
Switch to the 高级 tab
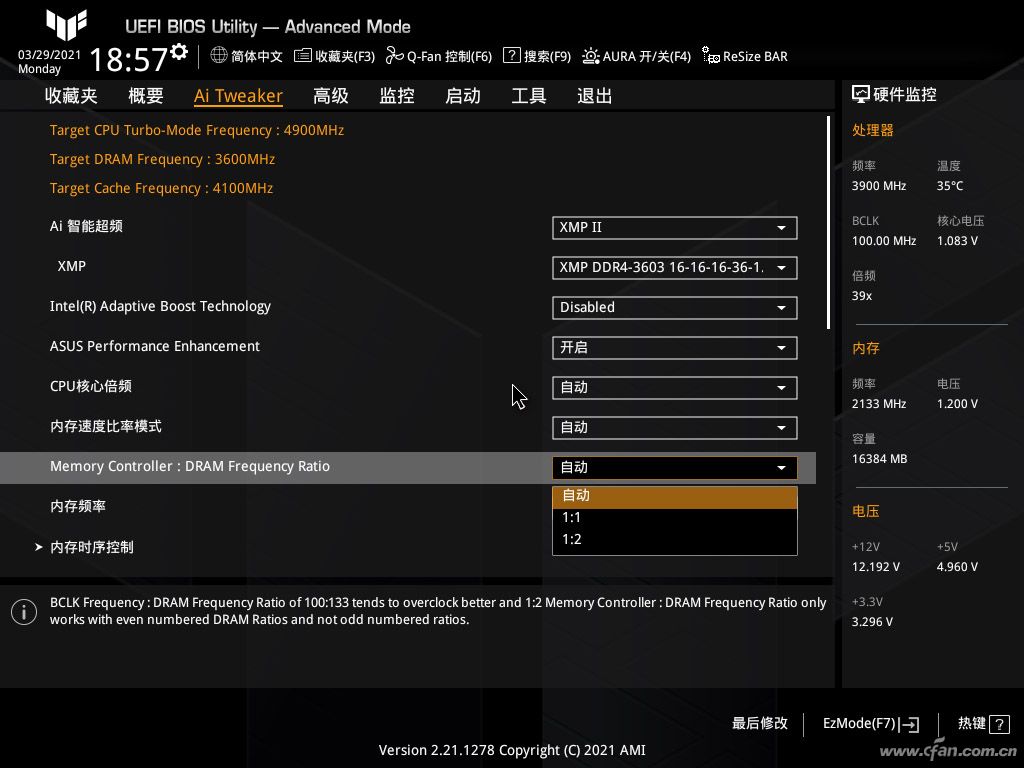coord(330,96)
